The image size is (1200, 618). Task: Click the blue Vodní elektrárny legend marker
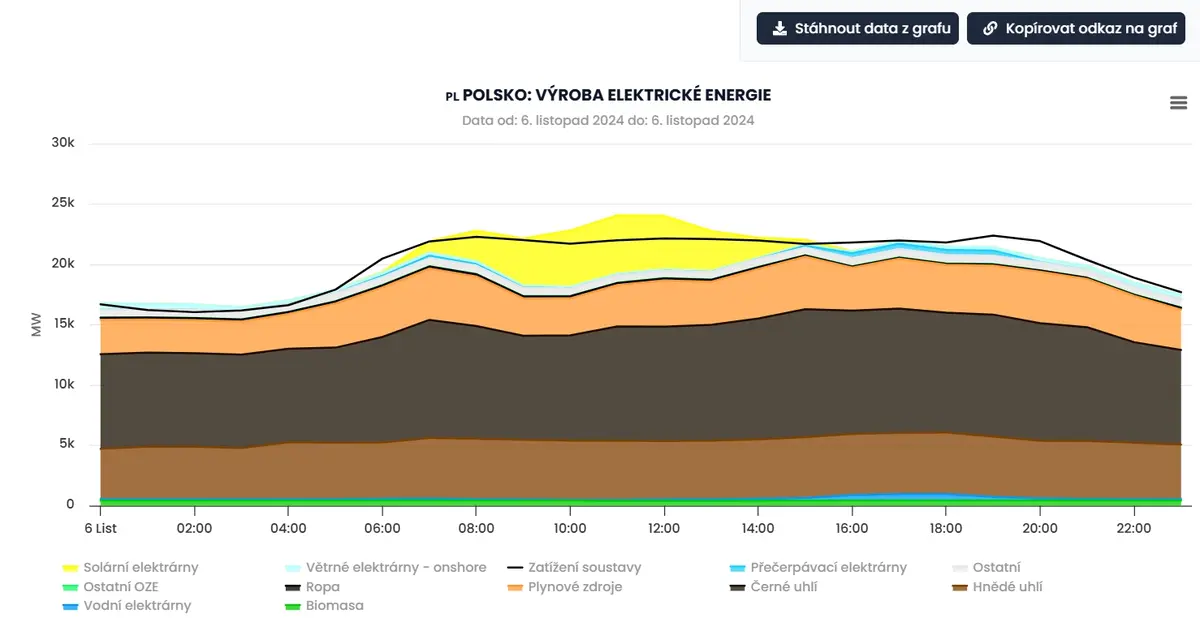tap(71, 606)
